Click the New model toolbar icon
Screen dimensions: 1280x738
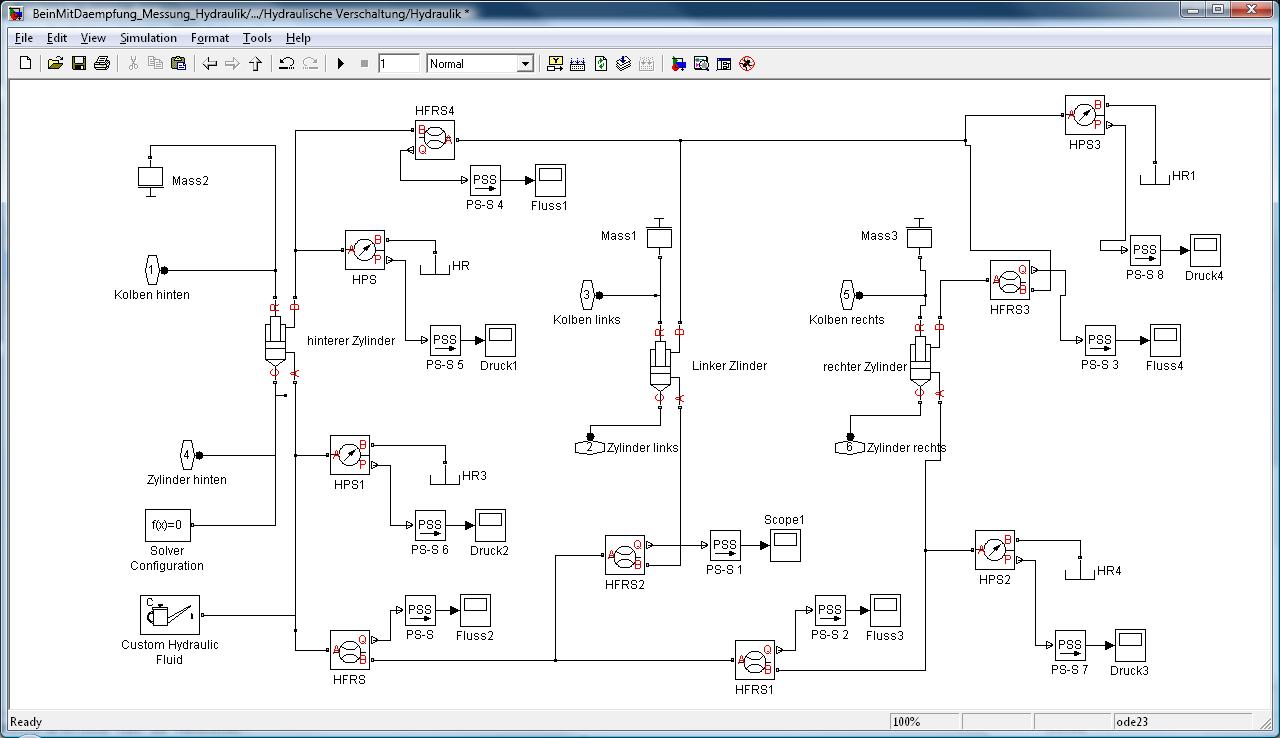(26, 63)
